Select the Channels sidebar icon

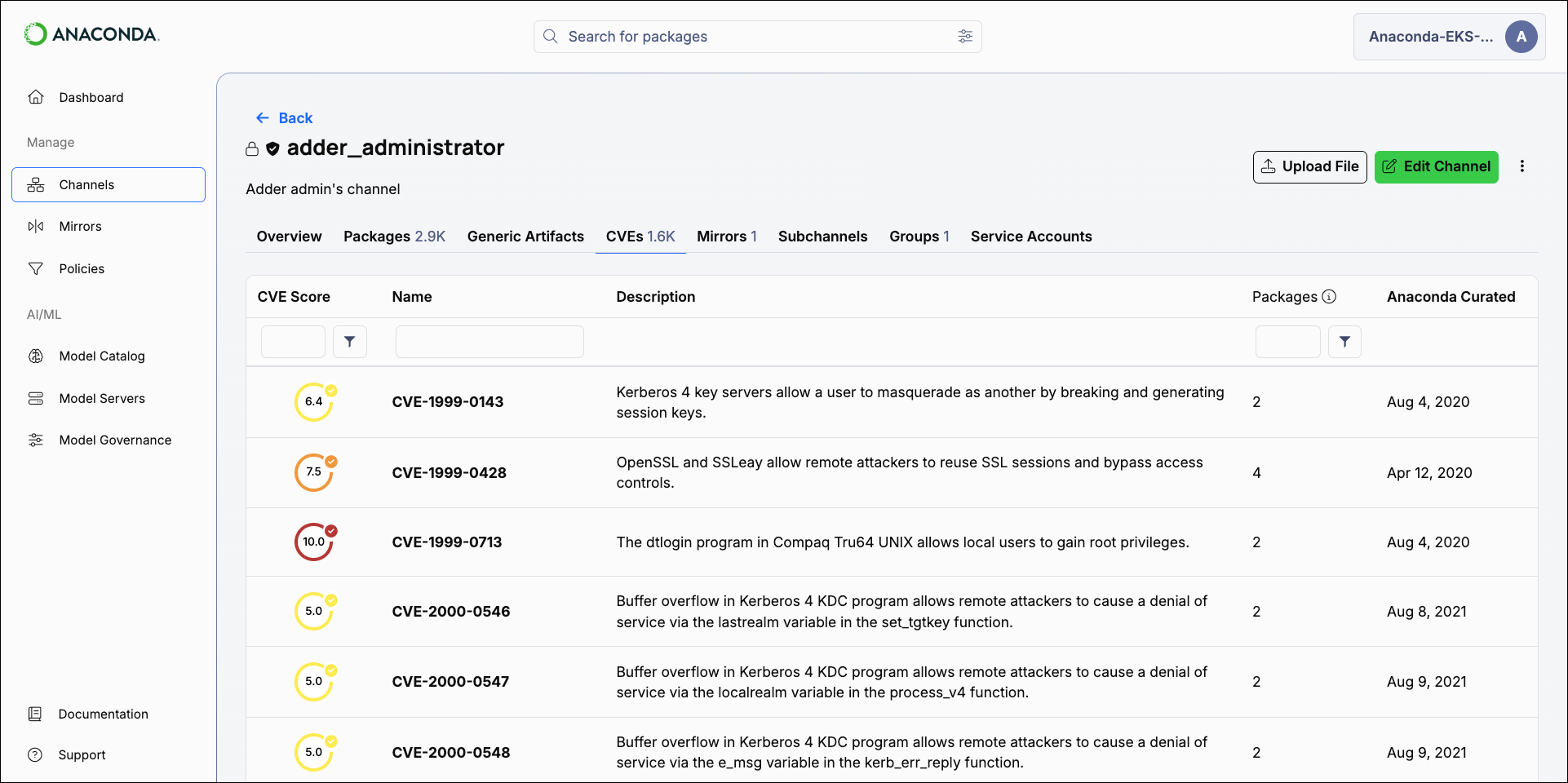[36, 184]
